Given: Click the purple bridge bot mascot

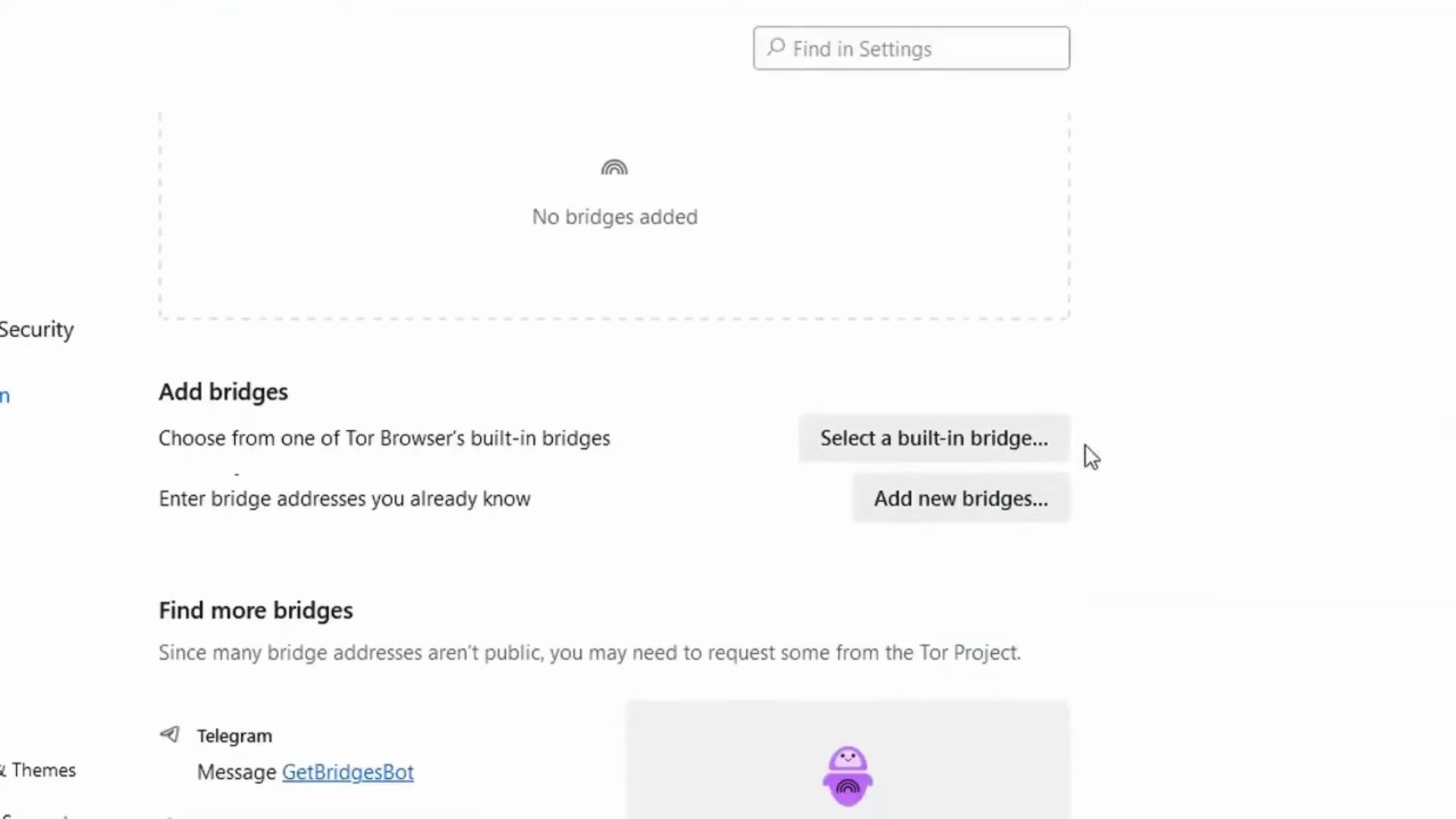Looking at the screenshot, I should (848, 777).
